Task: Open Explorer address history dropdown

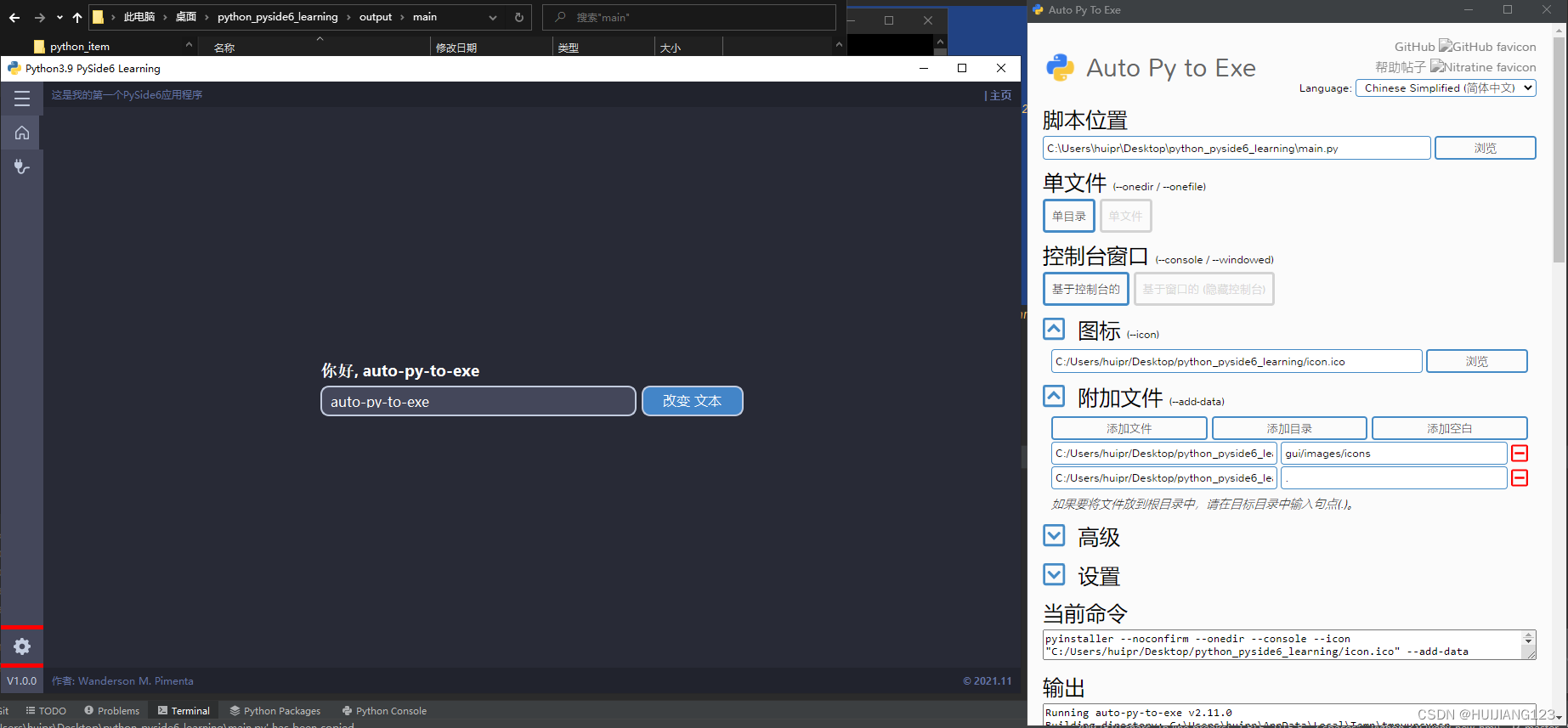Action: click(493, 17)
